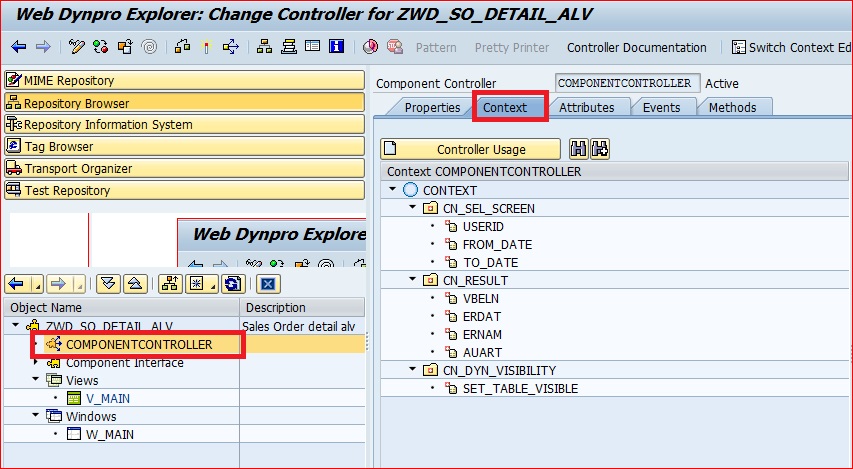This screenshot has height=469, width=853.
Task: Select the V_MAIN view
Action: point(108,398)
